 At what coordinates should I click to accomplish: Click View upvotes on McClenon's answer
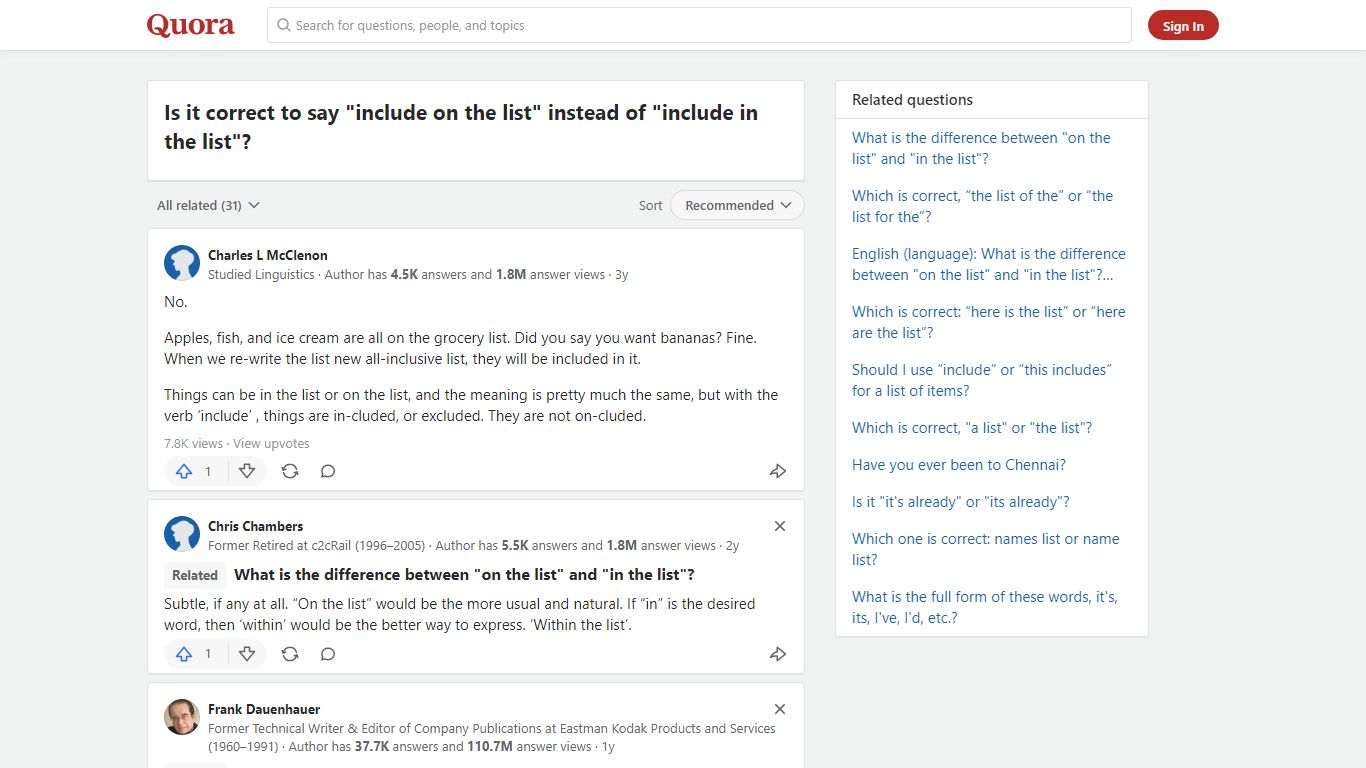click(x=271, y=443)
